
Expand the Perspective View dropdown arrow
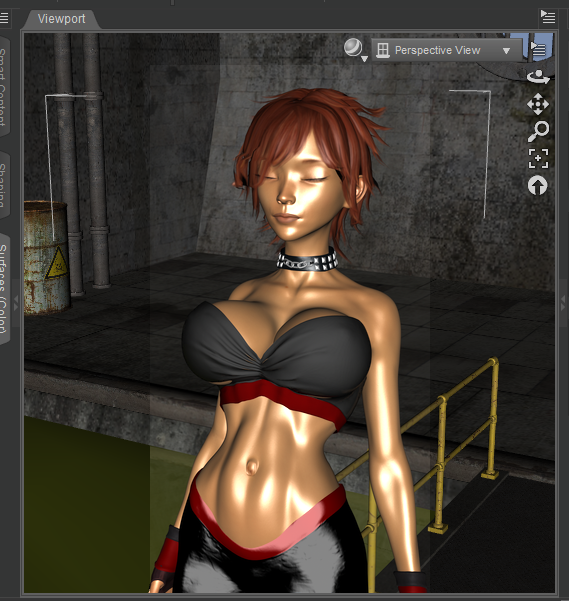[506, 51]
